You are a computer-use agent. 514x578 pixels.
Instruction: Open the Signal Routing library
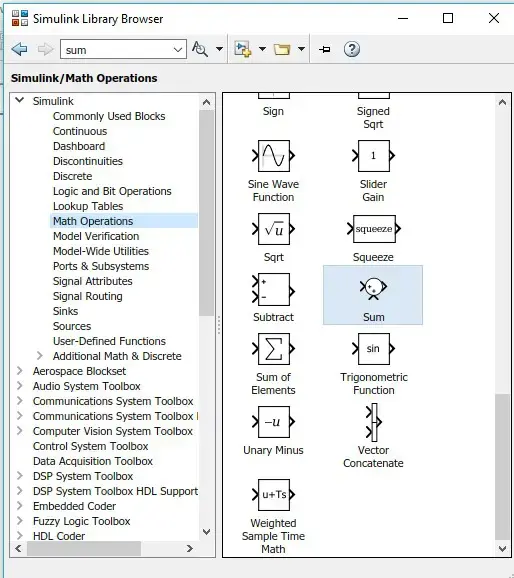click(87, 296)
